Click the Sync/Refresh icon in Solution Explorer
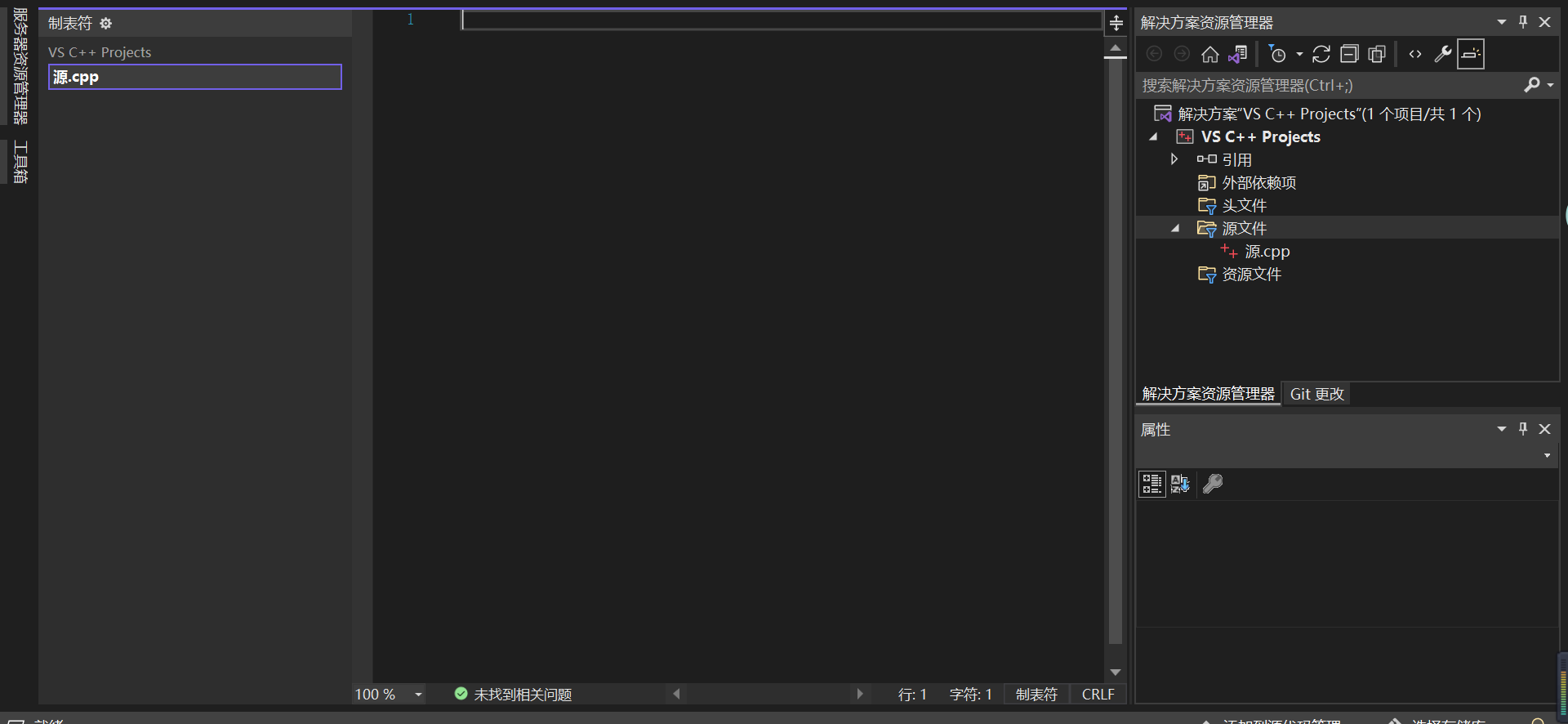The height and width of the screenshot is (724, 1568). (1321, 54)
